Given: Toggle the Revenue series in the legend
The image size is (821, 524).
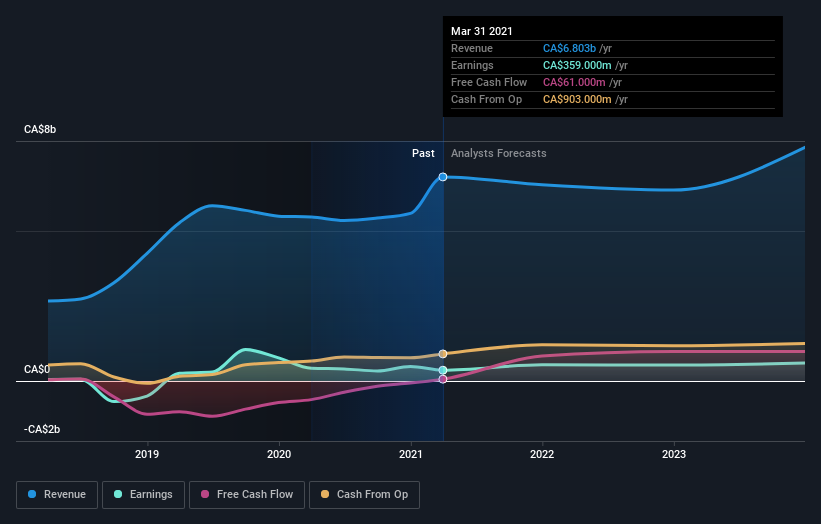Looking at the screenshot, I should coord(57,495).
